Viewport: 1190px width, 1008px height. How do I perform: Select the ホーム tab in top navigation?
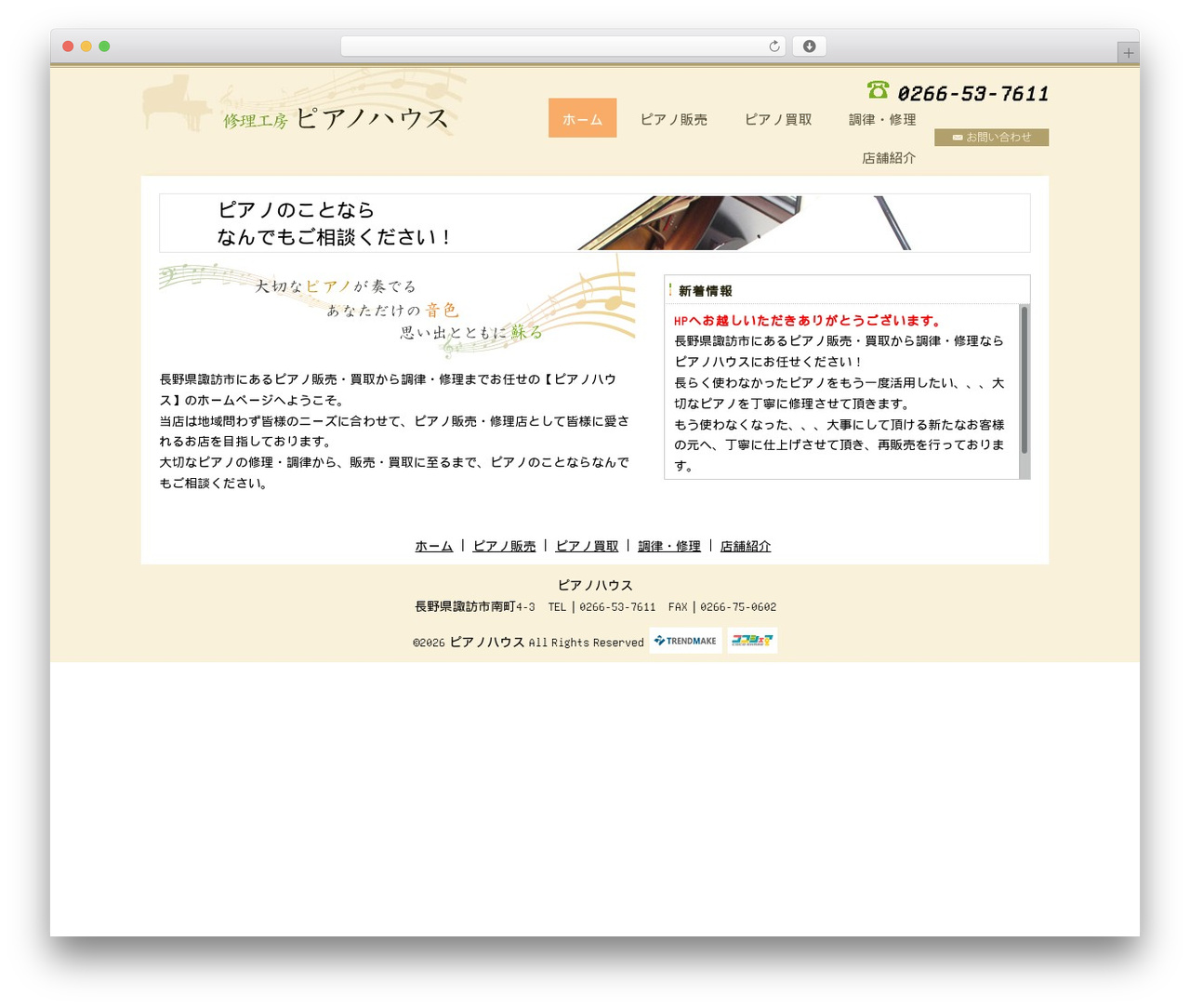click(x=582, y=118)
